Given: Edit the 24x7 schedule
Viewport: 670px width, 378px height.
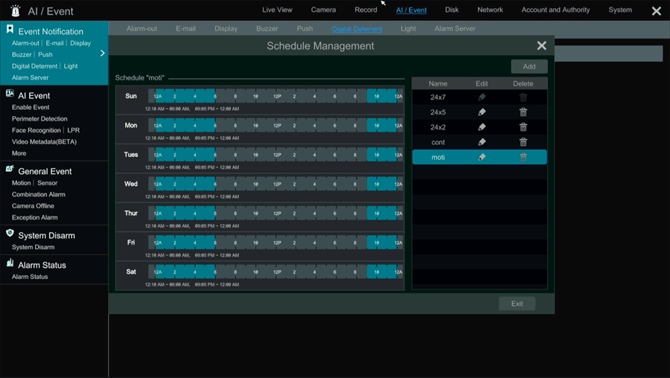Looking at the screenshot, I should point(482,97).
